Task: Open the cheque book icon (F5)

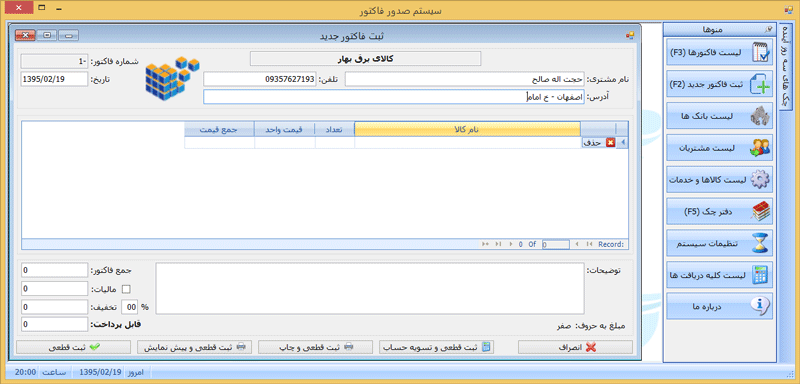Action: point(760,212)
